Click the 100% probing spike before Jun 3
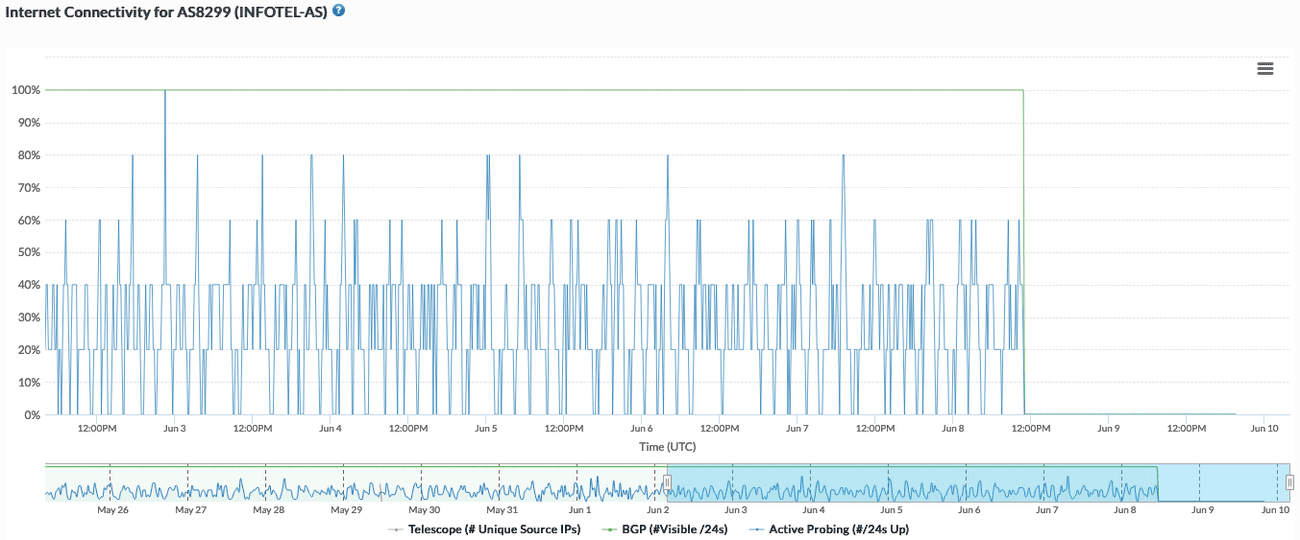Image resolution: width=1300 pixels, height=540 pixels. coord(165,92)
